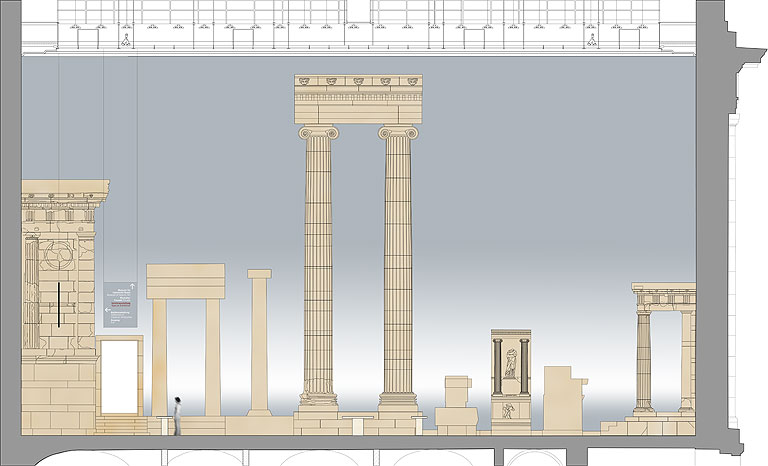
Task: Select the small figure on the right roof gantry
Action: [592, 41]
